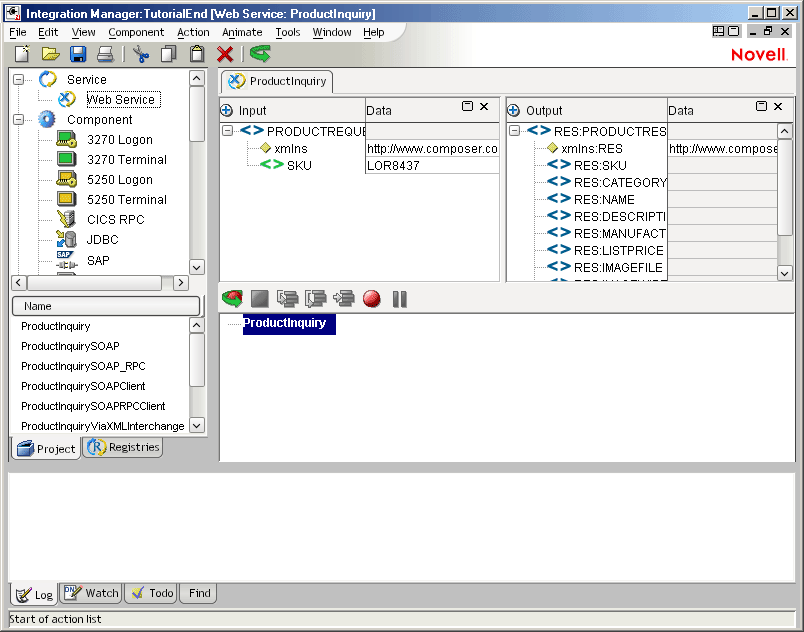Switch to the ProductInquiry editor tab
804x632 pixels.
(x=277, y=81)
